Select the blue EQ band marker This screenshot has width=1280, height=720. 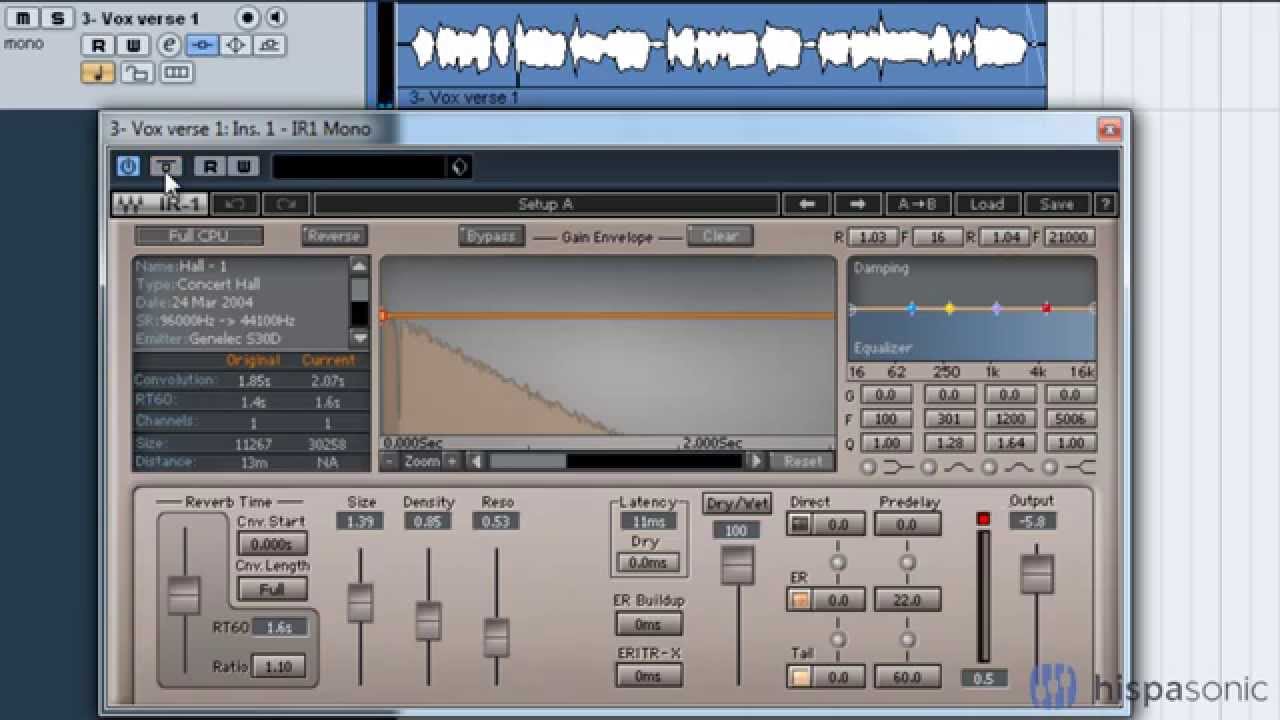[911, 309]
